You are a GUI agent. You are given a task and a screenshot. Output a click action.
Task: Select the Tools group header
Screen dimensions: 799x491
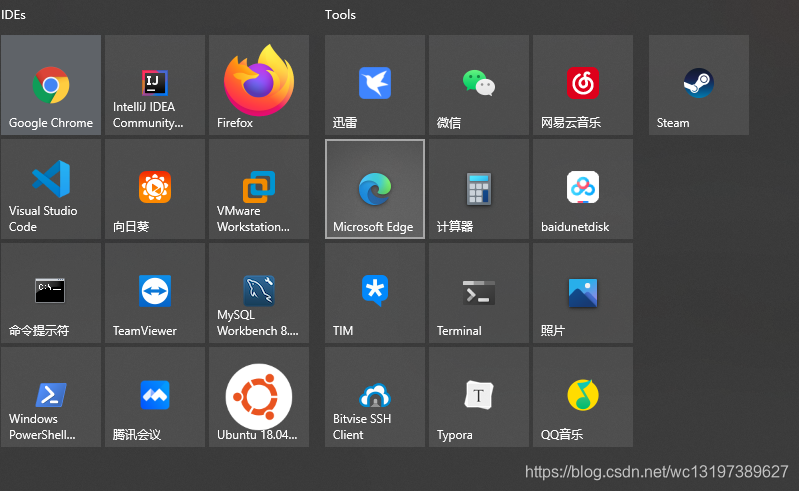(340, 15)
